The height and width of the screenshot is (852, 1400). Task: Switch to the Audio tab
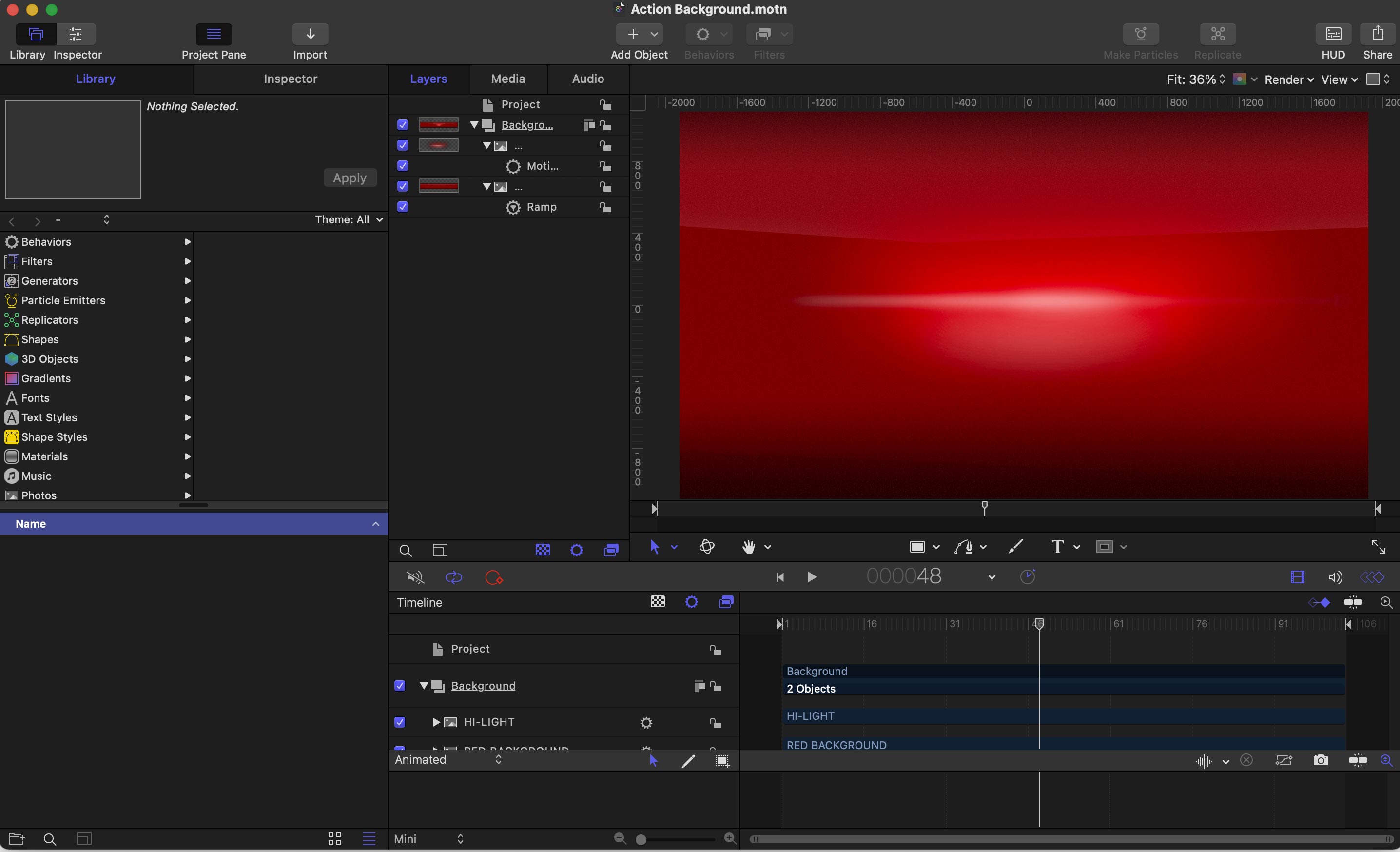click(x=587, y=79)
